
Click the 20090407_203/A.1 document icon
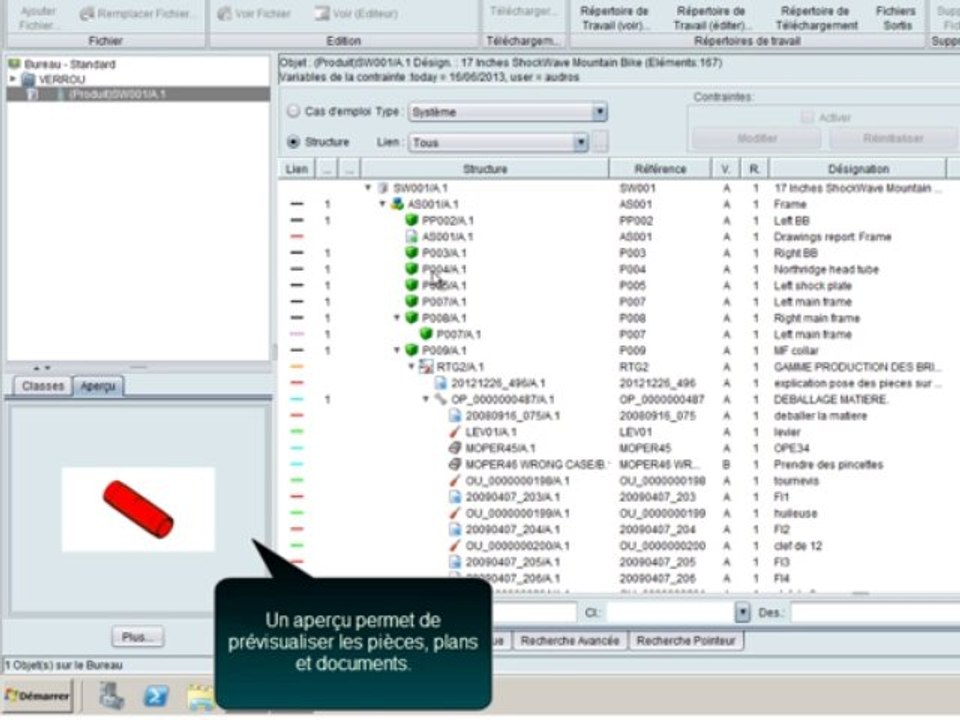[455, 497]
